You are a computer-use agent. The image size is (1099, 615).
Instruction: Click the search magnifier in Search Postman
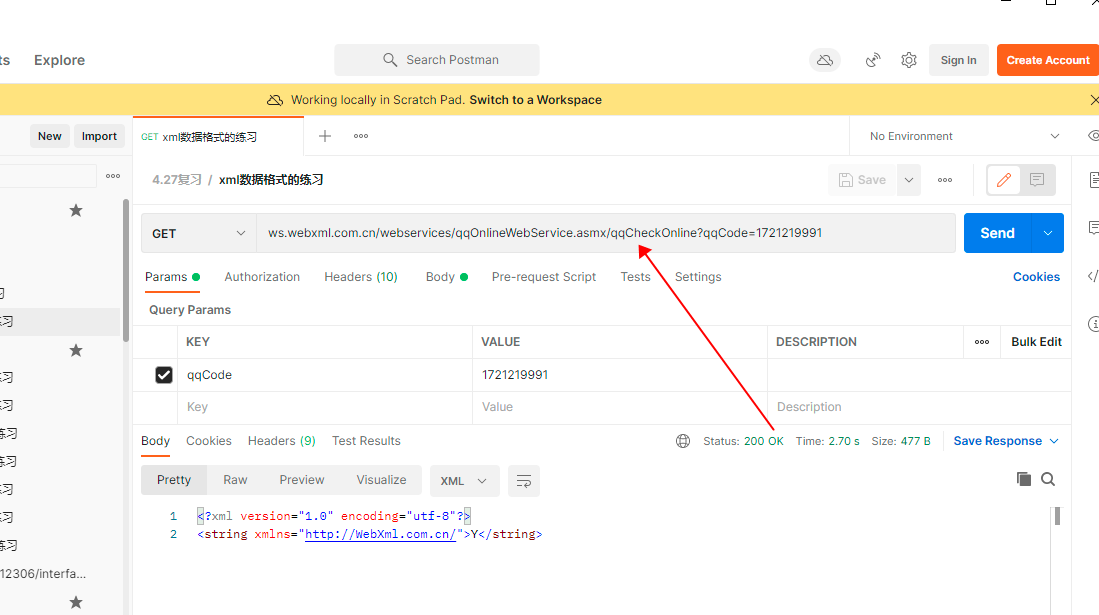(390, 60)
